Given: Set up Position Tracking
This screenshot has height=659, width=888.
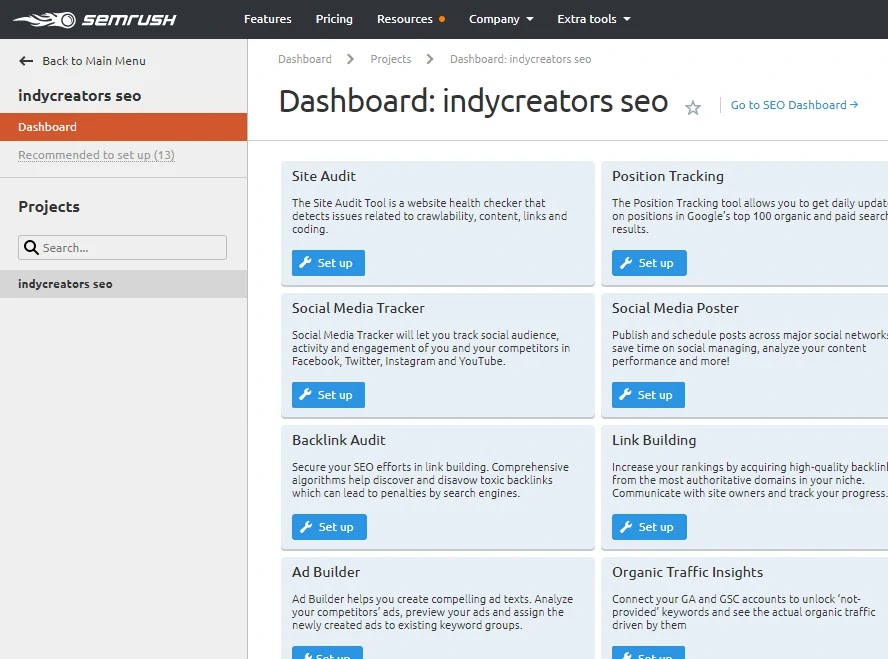Looking at the screenshot, I should pos(649,263).
